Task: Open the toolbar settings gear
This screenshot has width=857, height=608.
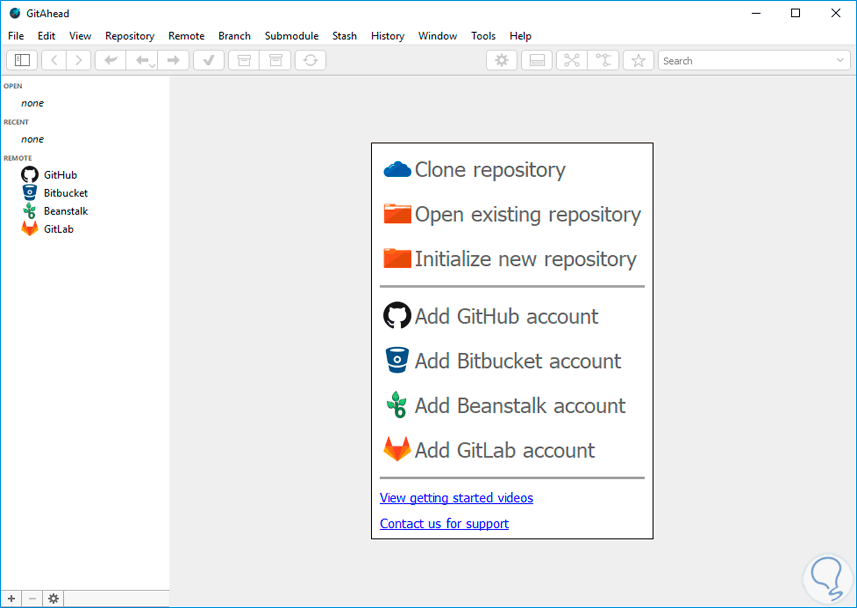Action: tap(501, 60)
